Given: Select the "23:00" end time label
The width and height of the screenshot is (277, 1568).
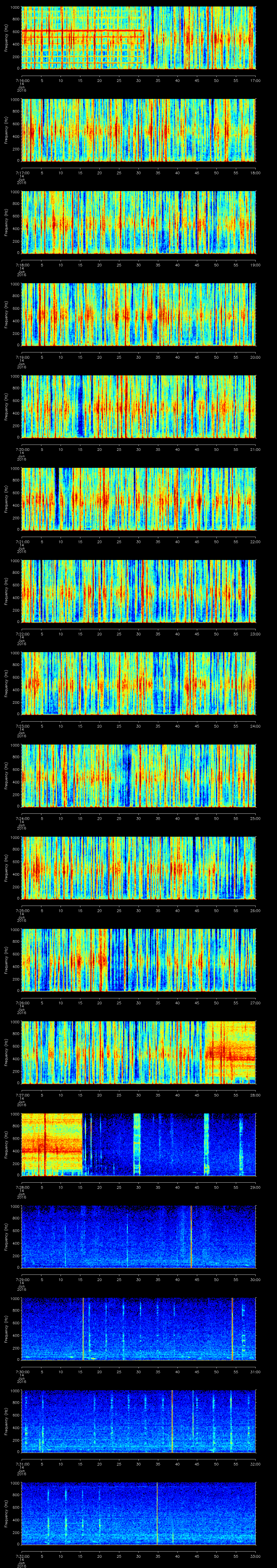Looking at the screenshot, I should coord(255,634).
